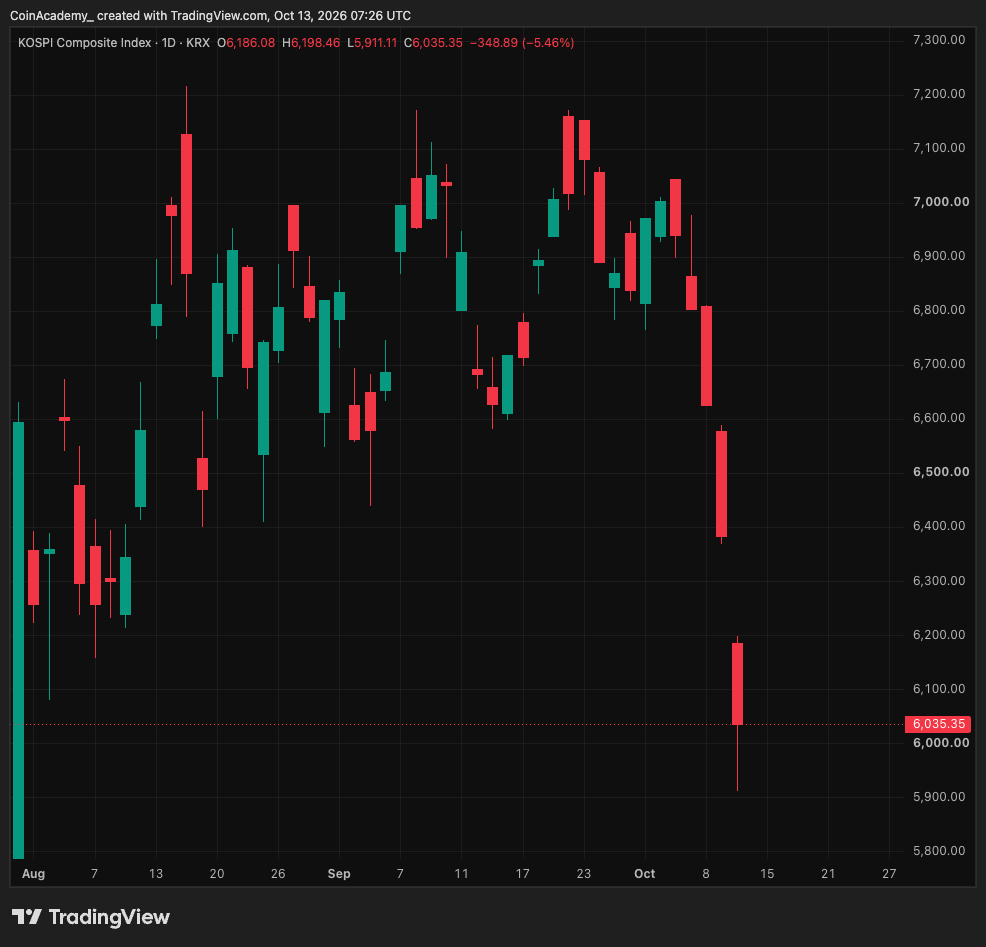Click the 17 date label on the time axis
Image resolution: width=986 pixels, height=947 pixels.
[x=523, y=873]
